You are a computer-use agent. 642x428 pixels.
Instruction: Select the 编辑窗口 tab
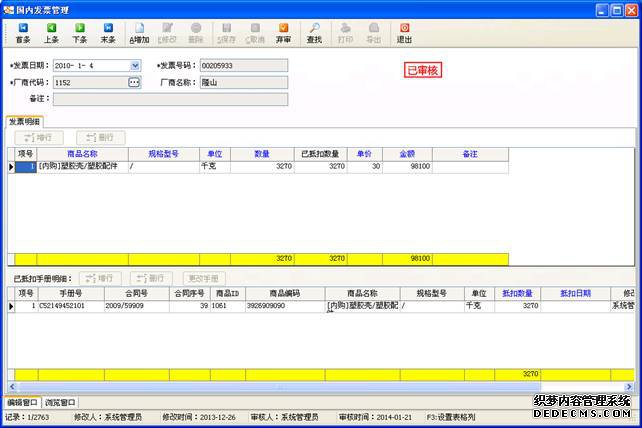click(x=22, y=402)
